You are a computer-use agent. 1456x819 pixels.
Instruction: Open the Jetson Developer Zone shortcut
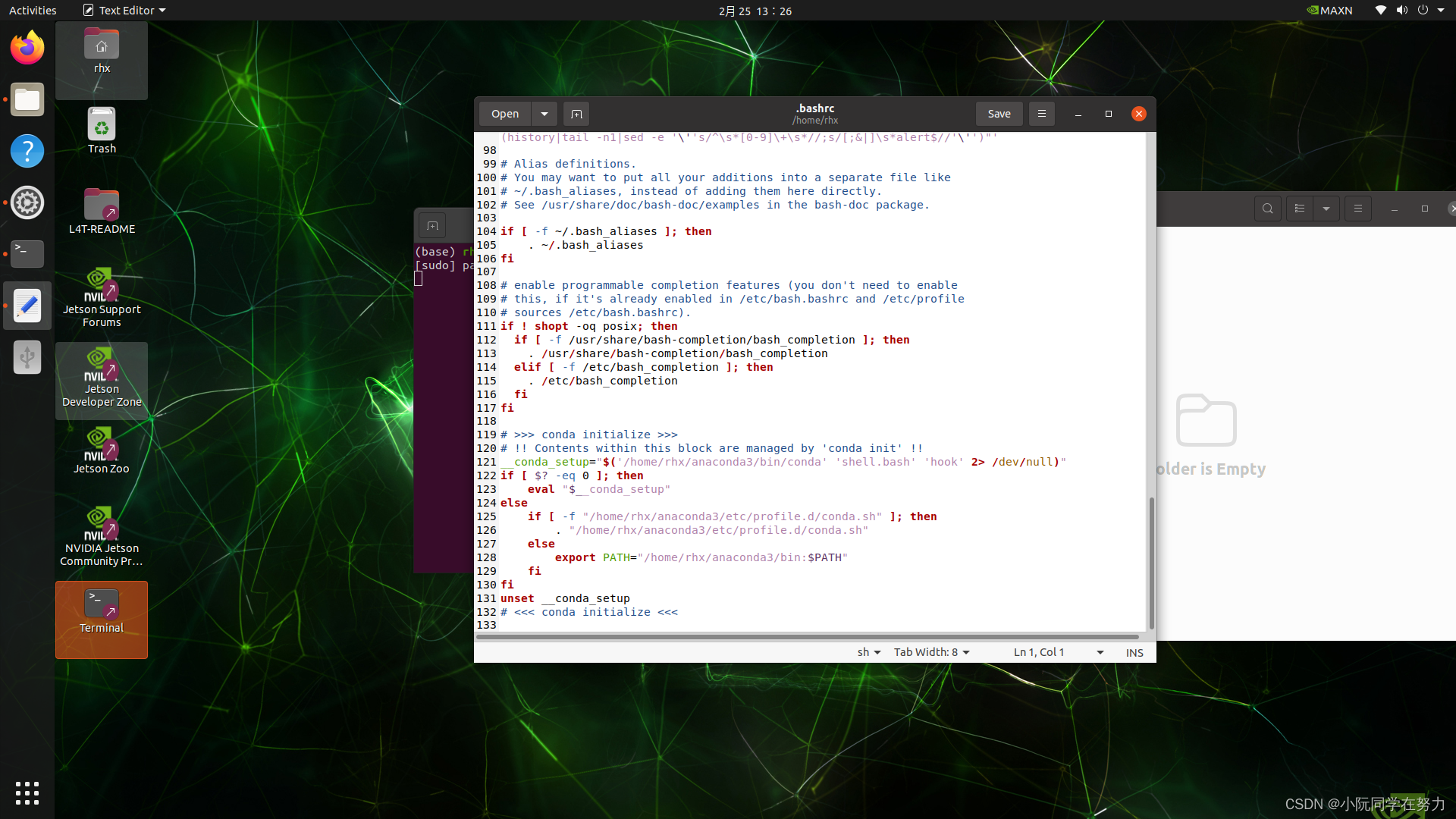click(x=101, y=380)
